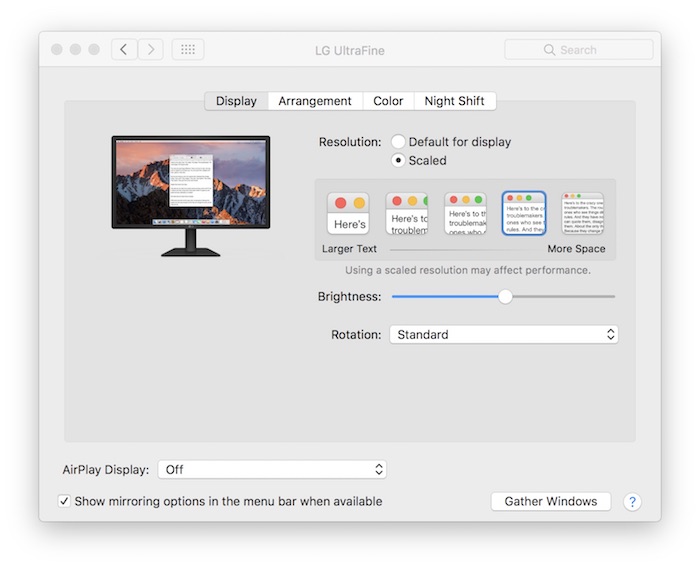Click the Search field
The height and width of the screenshot is (568, 700).
[579, 50]
